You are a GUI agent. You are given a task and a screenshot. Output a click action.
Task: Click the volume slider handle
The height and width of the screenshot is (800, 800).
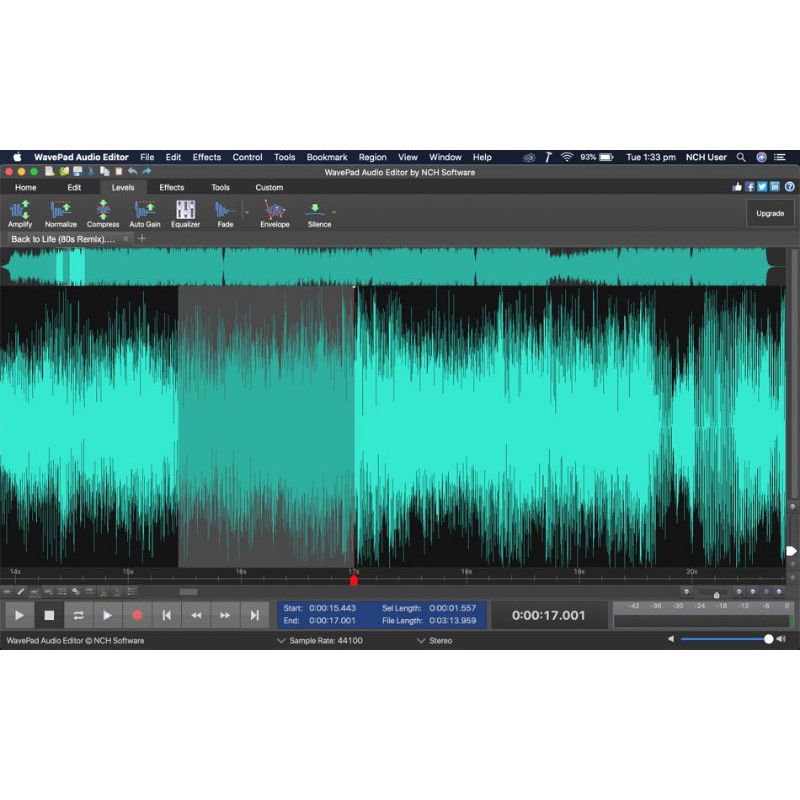768,640
